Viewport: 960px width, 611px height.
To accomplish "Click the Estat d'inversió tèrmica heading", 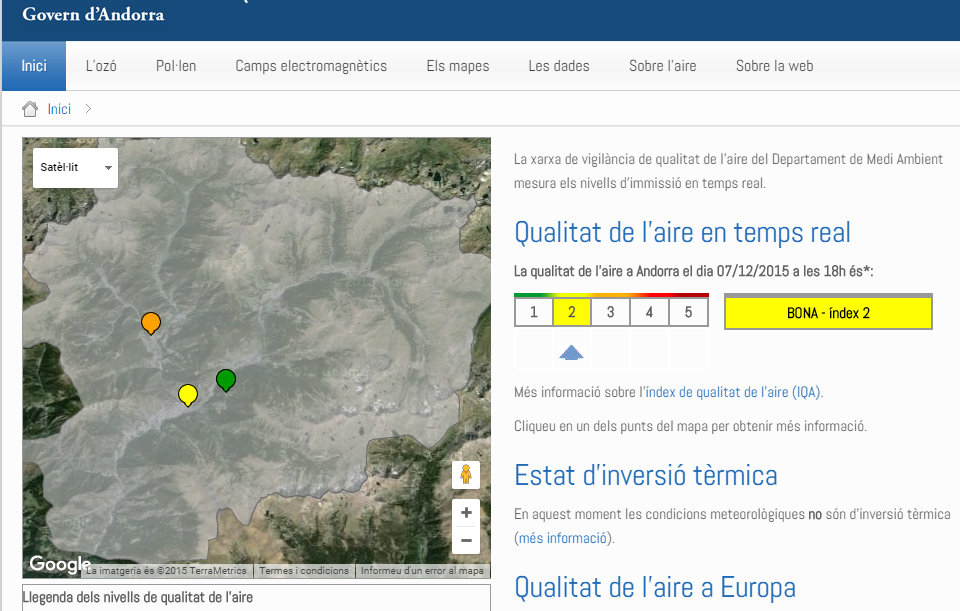I will (646, 475).
